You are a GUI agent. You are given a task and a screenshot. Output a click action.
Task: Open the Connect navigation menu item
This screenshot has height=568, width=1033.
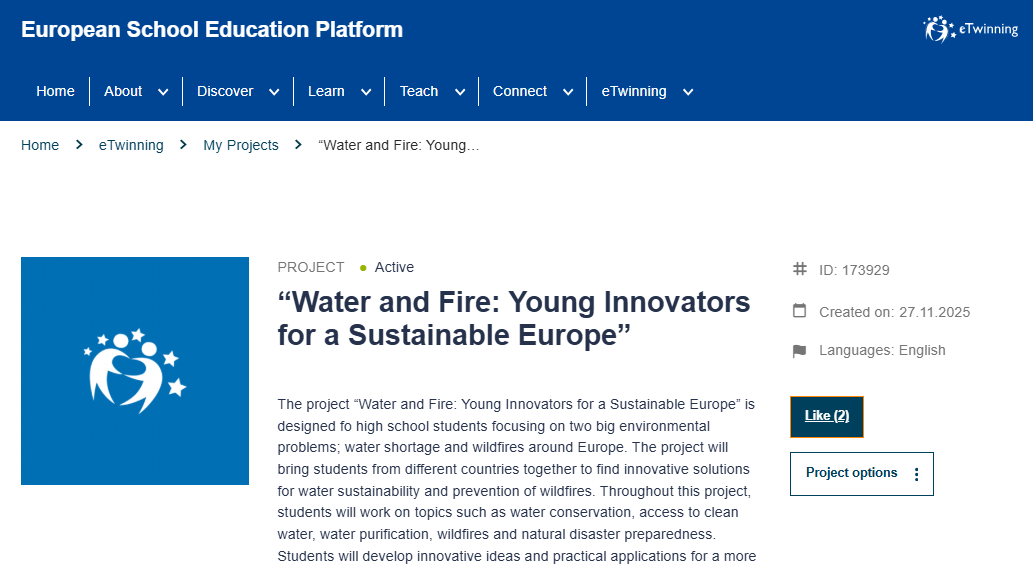[520, 91]
